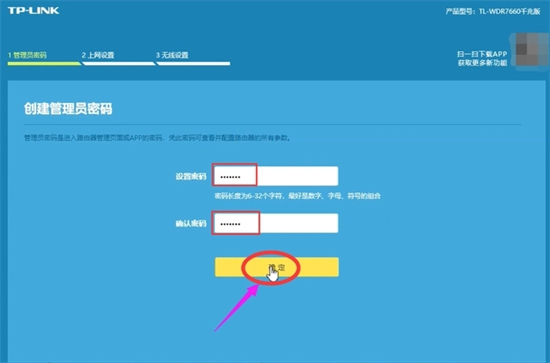Go to step 3 无线设置

tap(172, 55)
